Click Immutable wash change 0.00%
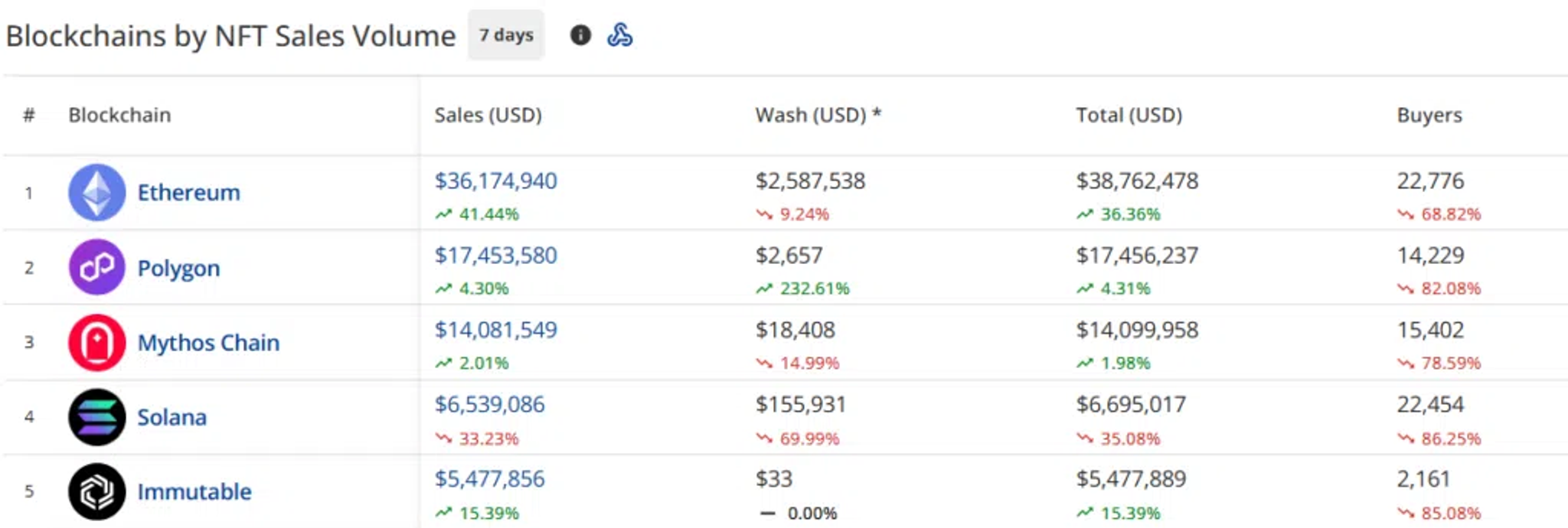This screenshot has width=1568, height=528. (x=812, y=513)
